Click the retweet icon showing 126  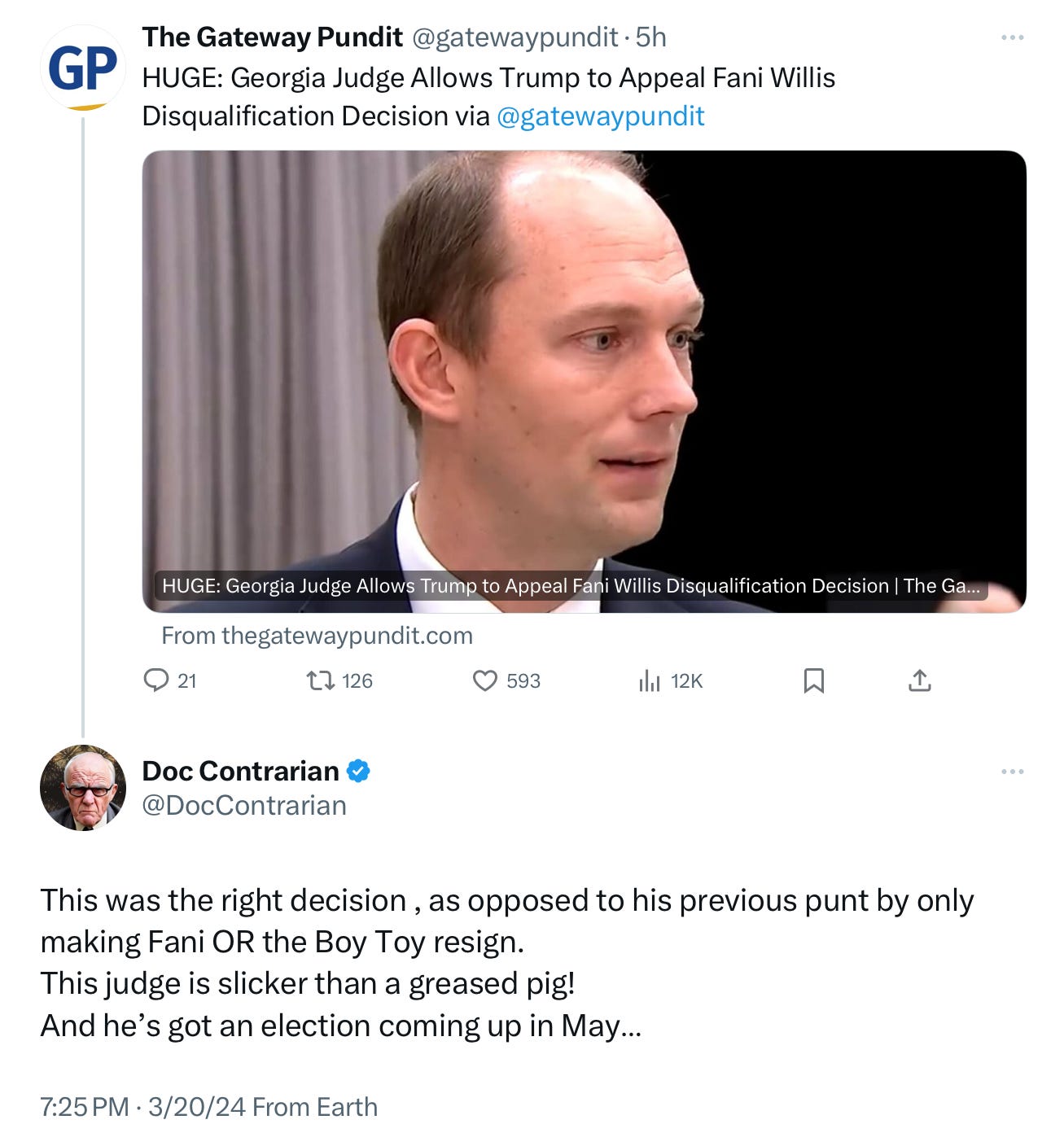[320, 680]
